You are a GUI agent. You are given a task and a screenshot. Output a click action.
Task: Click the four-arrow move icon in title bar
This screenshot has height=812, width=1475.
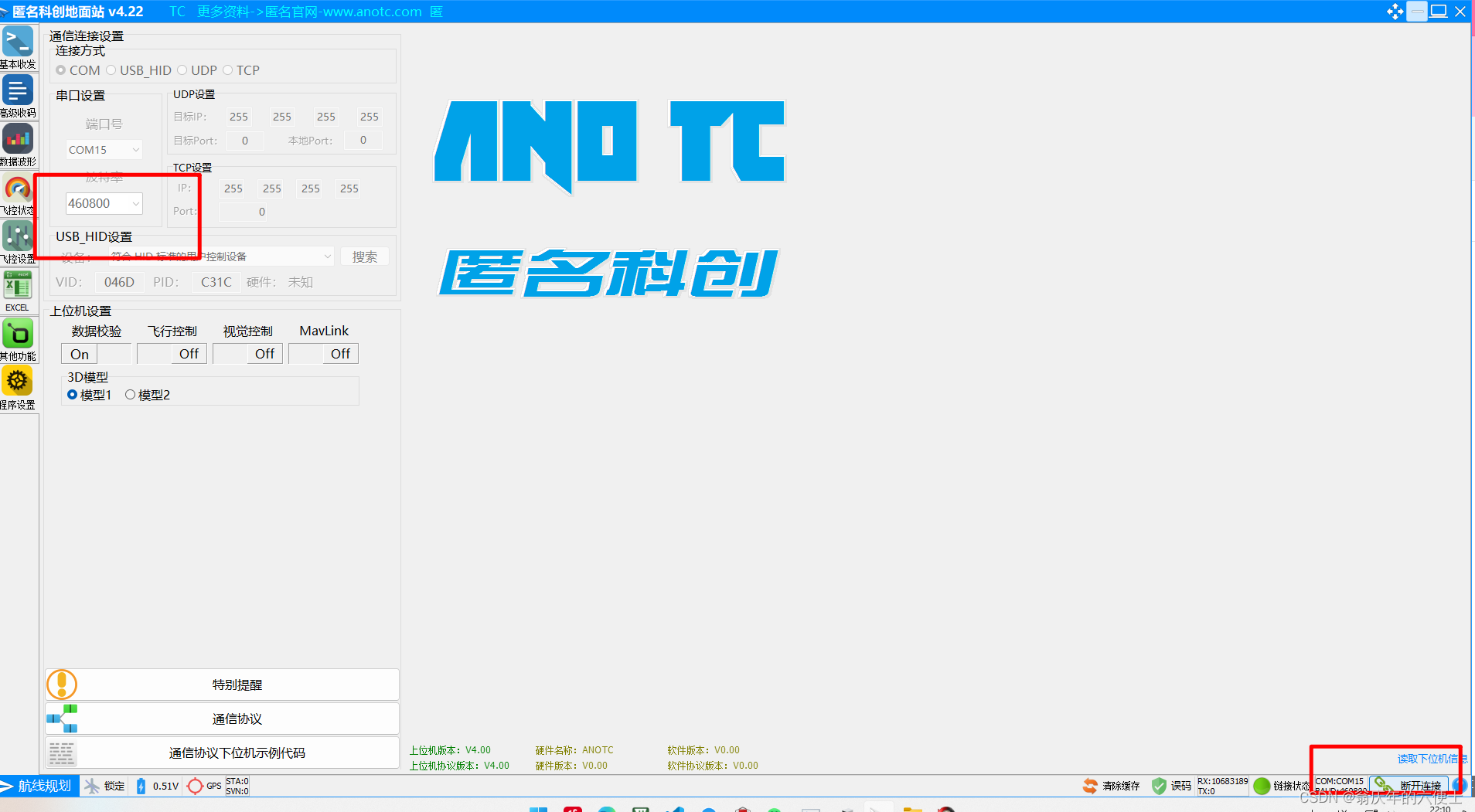[x=1395, y=12]
